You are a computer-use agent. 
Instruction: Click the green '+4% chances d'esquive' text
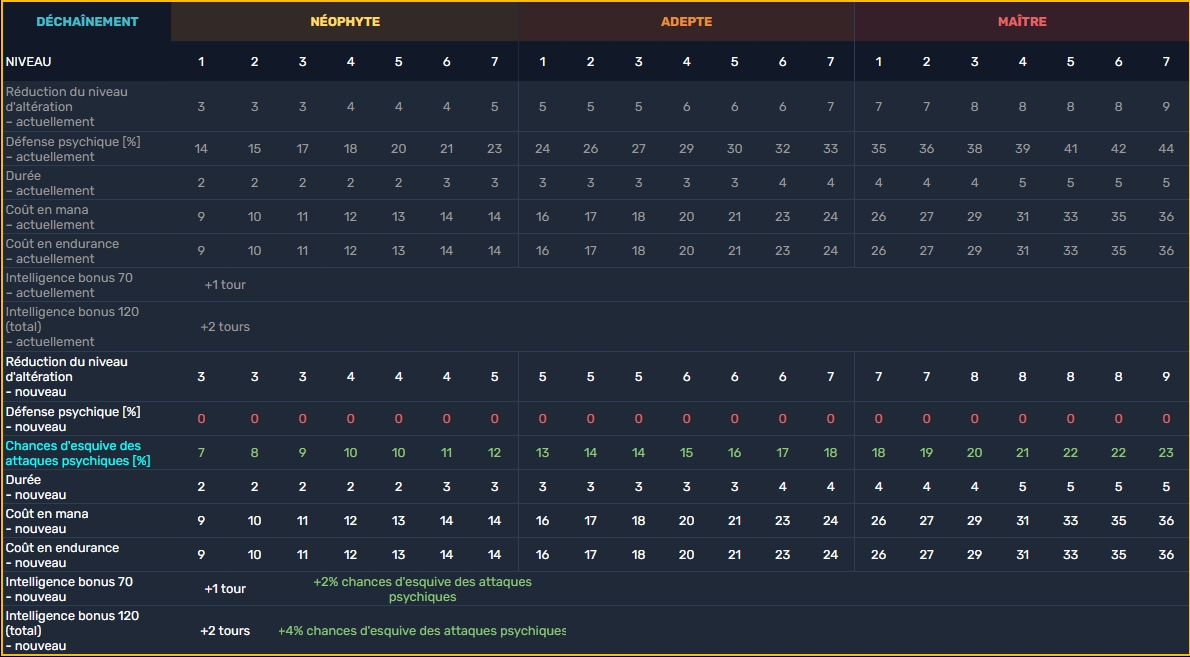click(422, 631)
